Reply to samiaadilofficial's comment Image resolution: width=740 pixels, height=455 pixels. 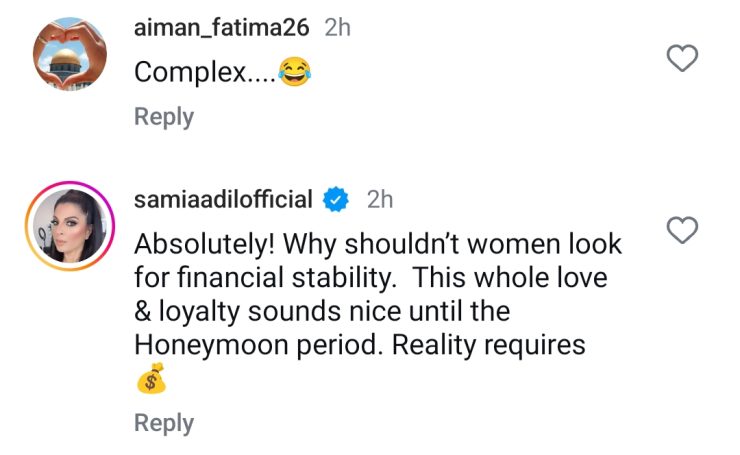tap(164, 423)
